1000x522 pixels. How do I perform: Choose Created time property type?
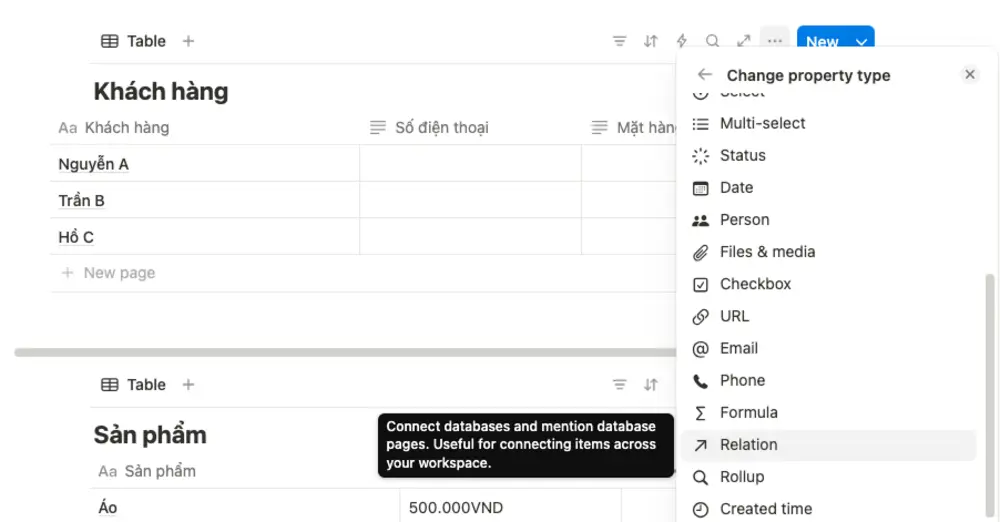[828, 509]
